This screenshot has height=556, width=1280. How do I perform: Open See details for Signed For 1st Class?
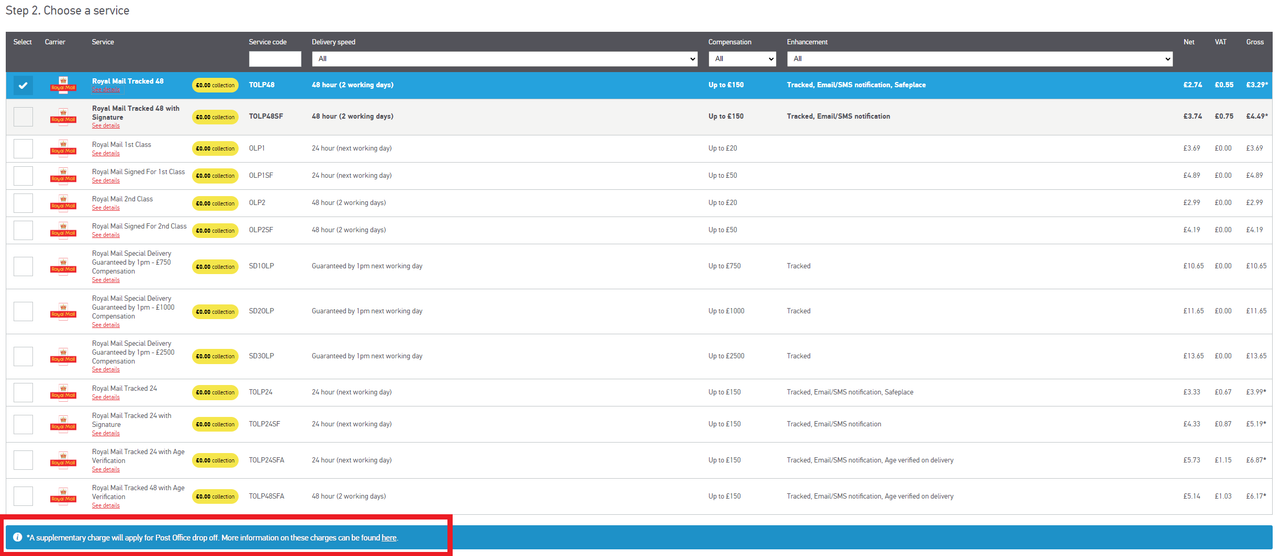point(106,181)
